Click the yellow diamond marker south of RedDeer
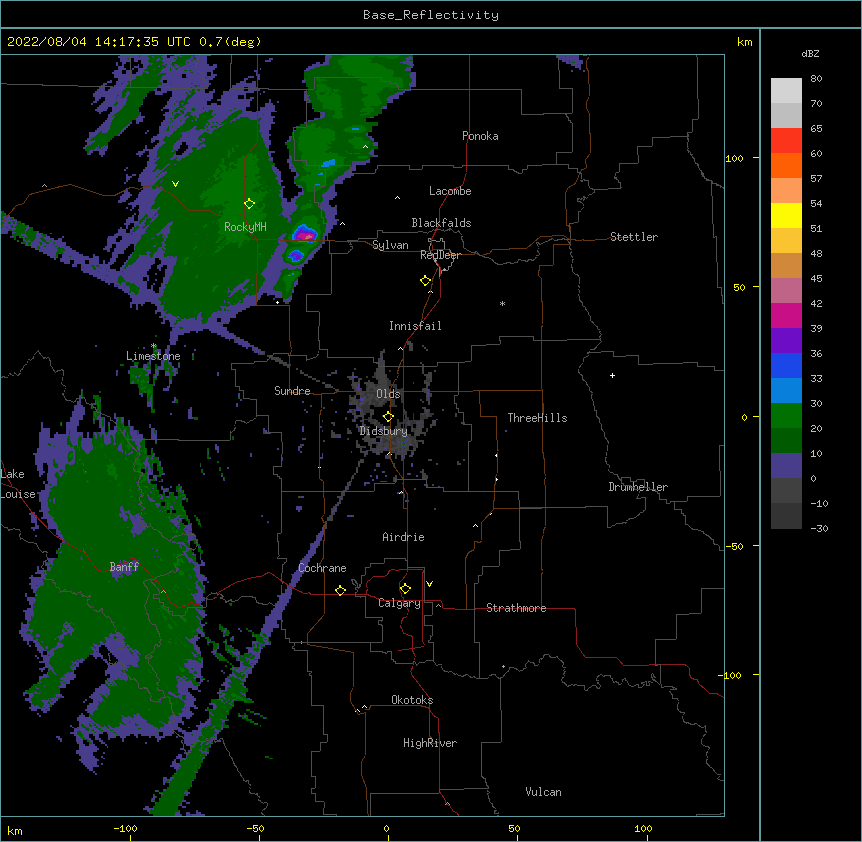 coord(426,281)
